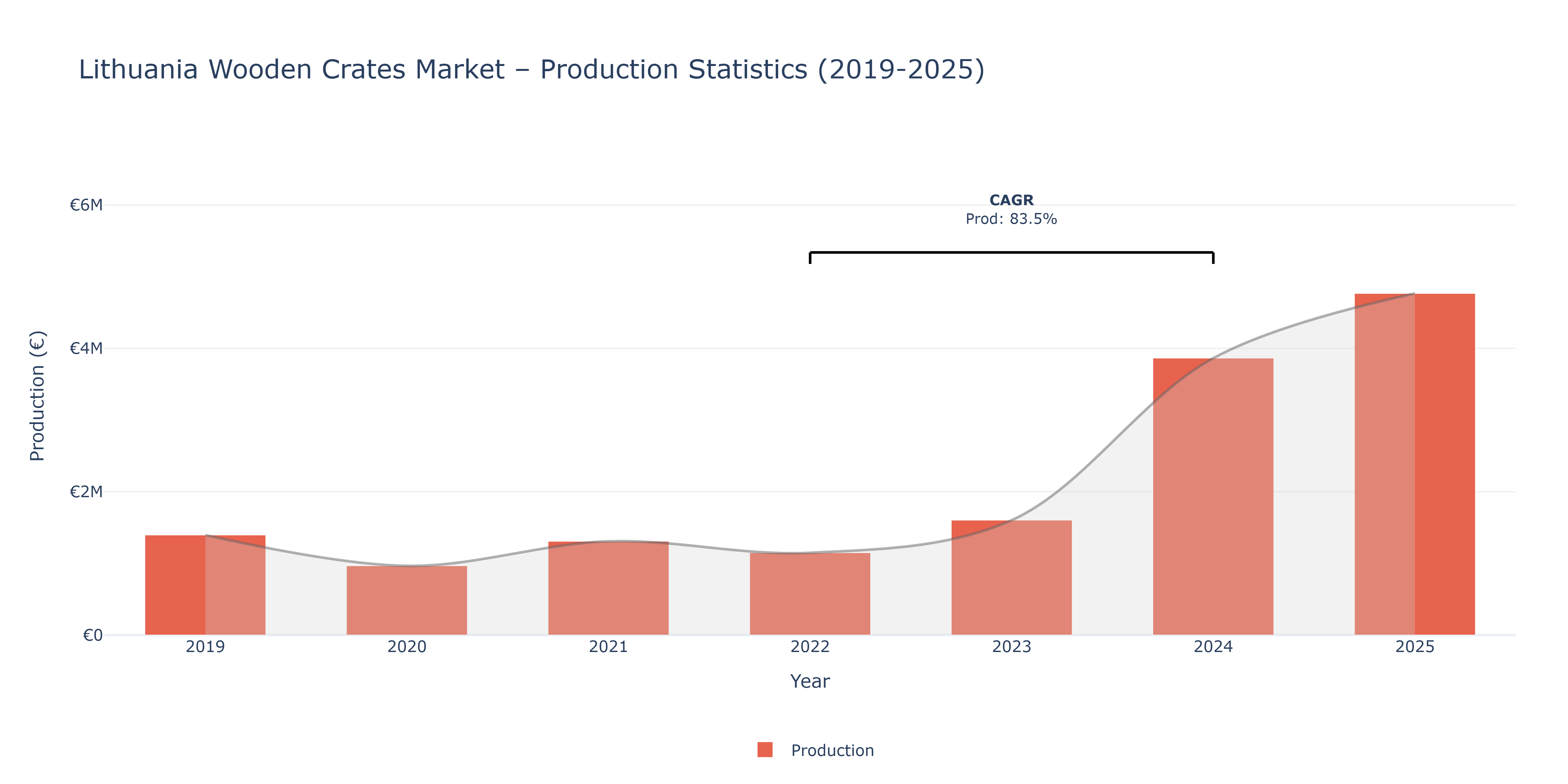
Task: Click the 2023 x-axis label
Action: pyautogui.click(x=1011, y=647)
